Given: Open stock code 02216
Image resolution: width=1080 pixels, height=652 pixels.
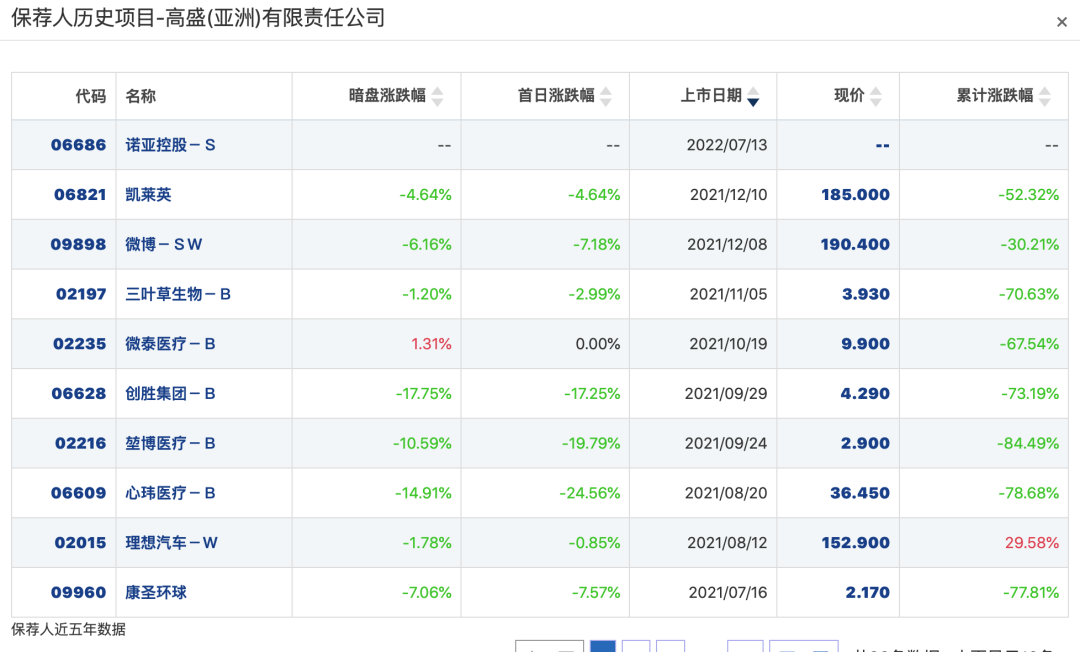Looking at the screenshot, I should [81, 443].
